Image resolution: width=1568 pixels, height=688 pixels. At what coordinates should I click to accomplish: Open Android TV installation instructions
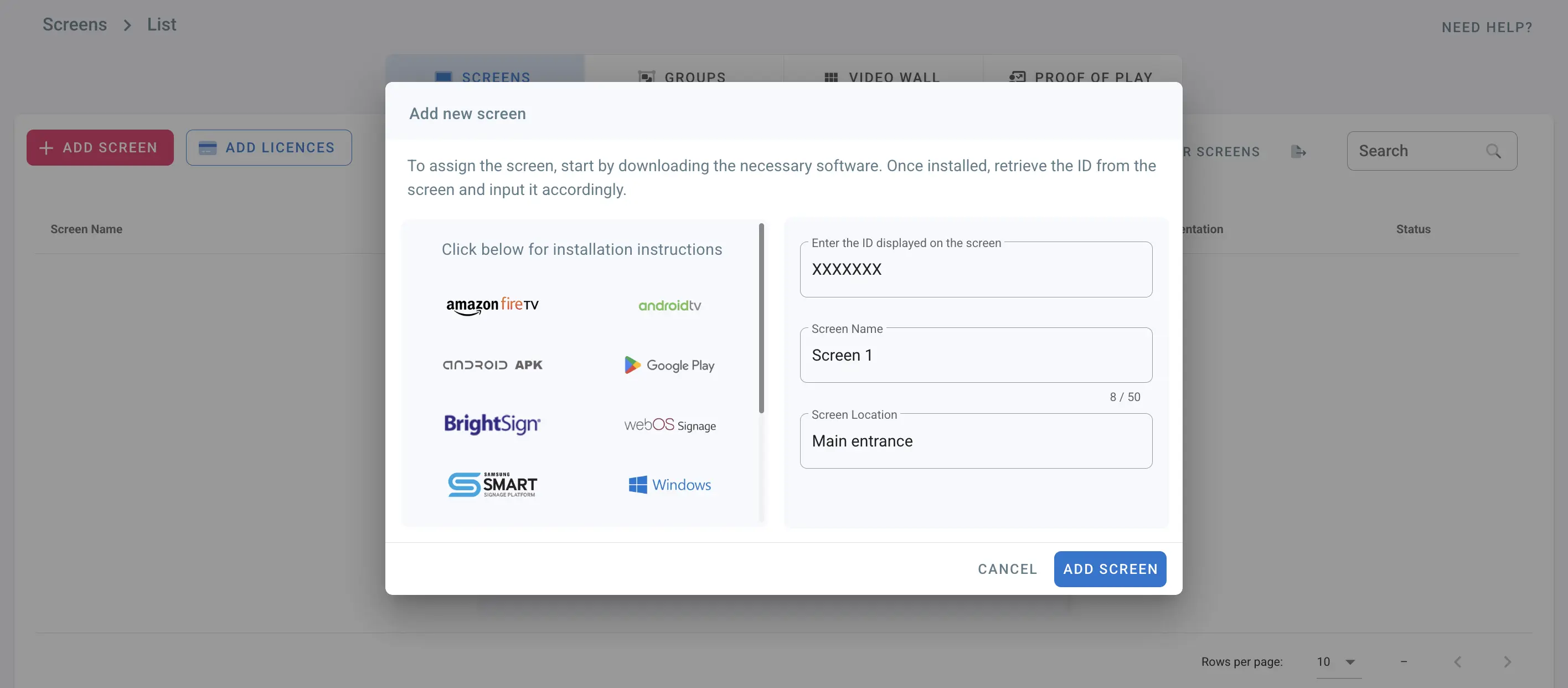click(x=669, y=306)
